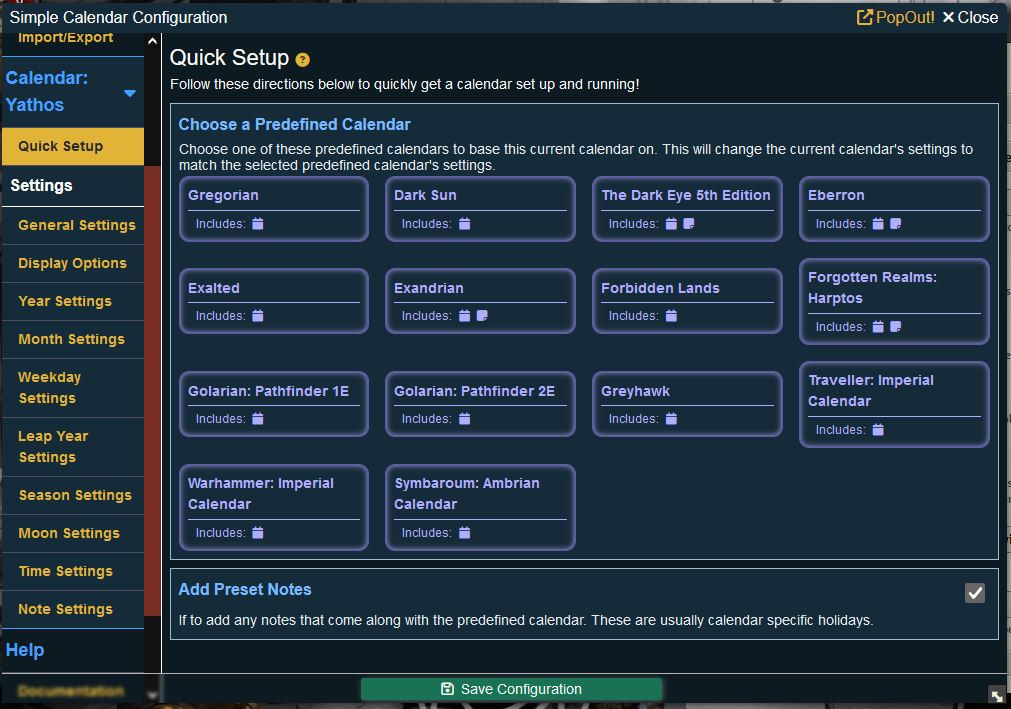This screenshot has height=709, width=1011.
Task: Open Time Settings section
Action: pos(73,571)
